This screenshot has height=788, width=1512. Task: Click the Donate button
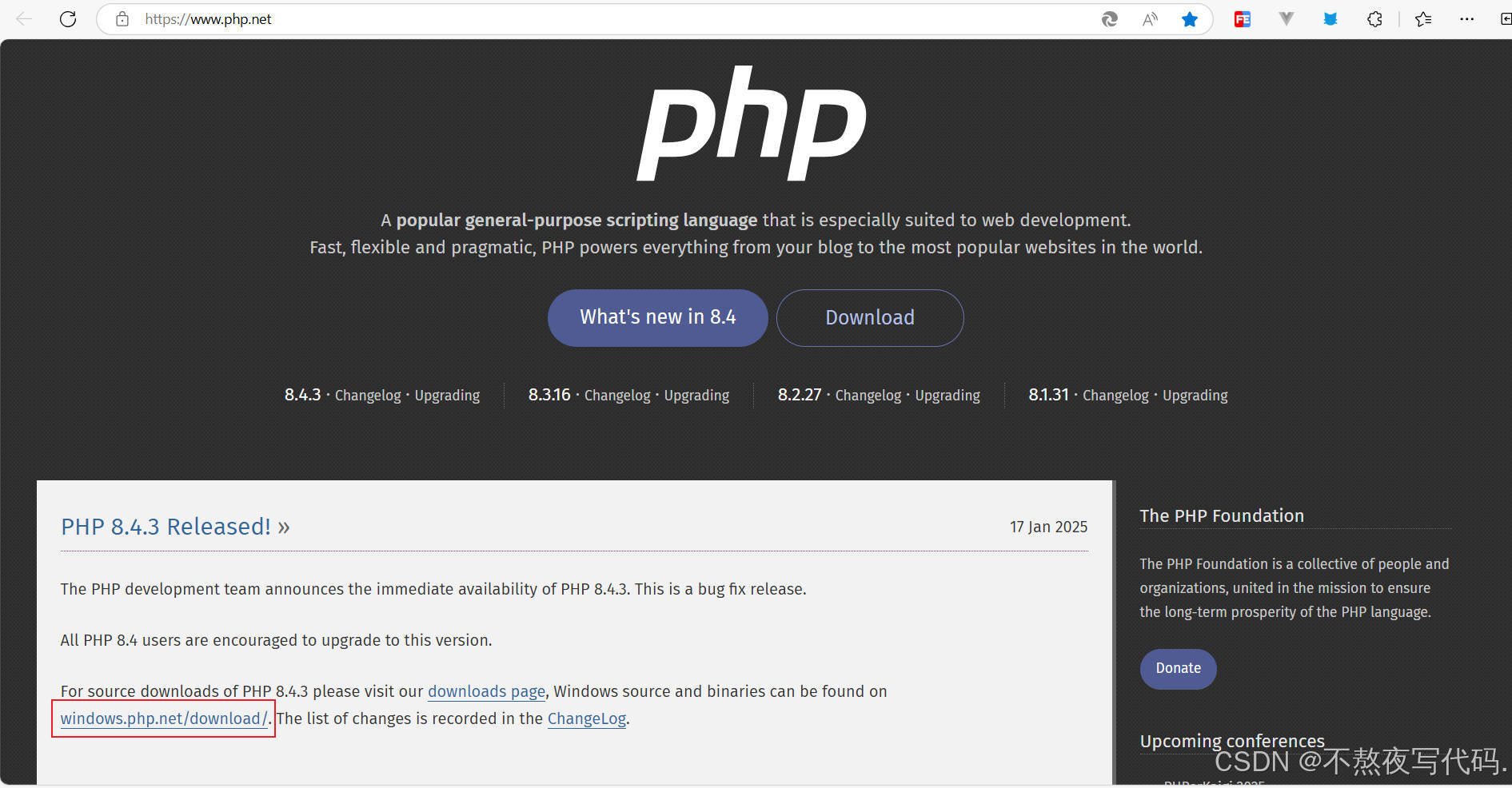1177,669
